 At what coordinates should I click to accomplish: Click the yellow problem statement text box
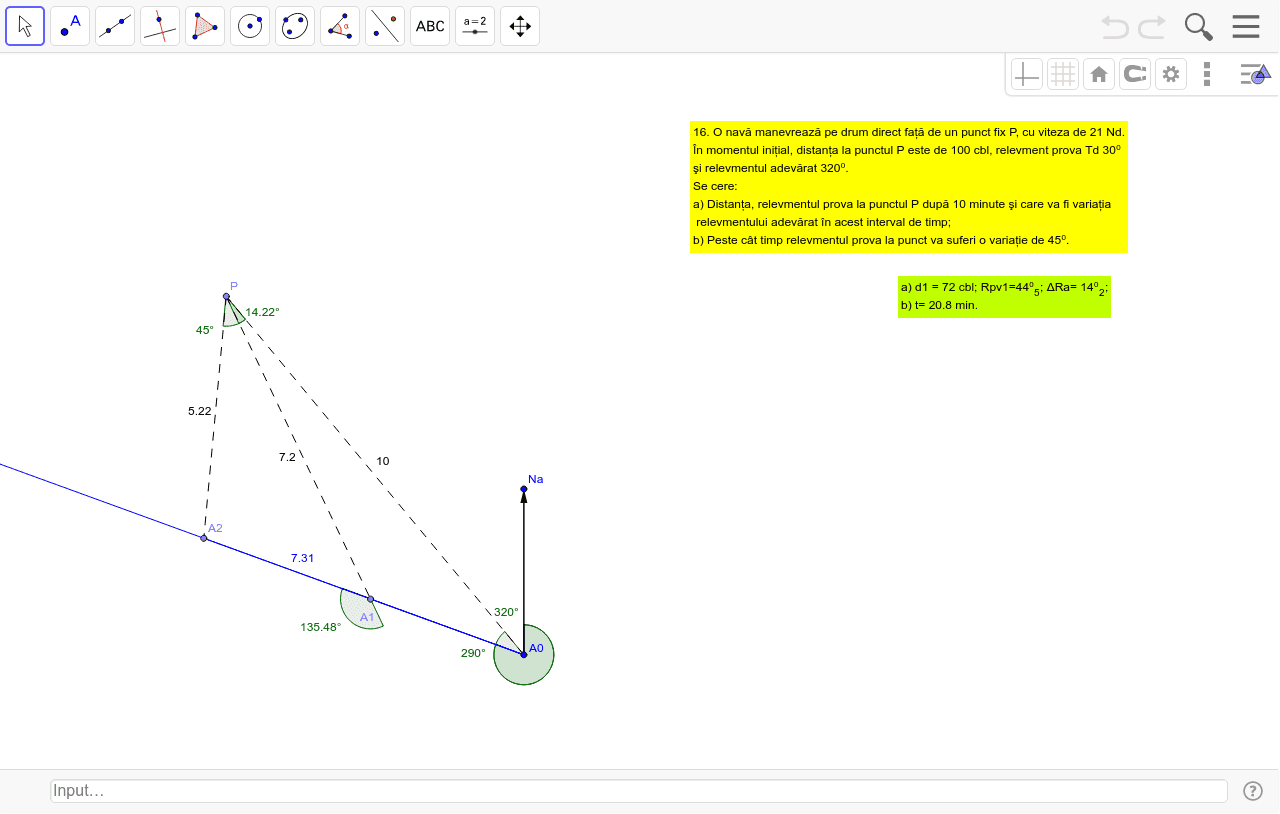pos(909,186)
